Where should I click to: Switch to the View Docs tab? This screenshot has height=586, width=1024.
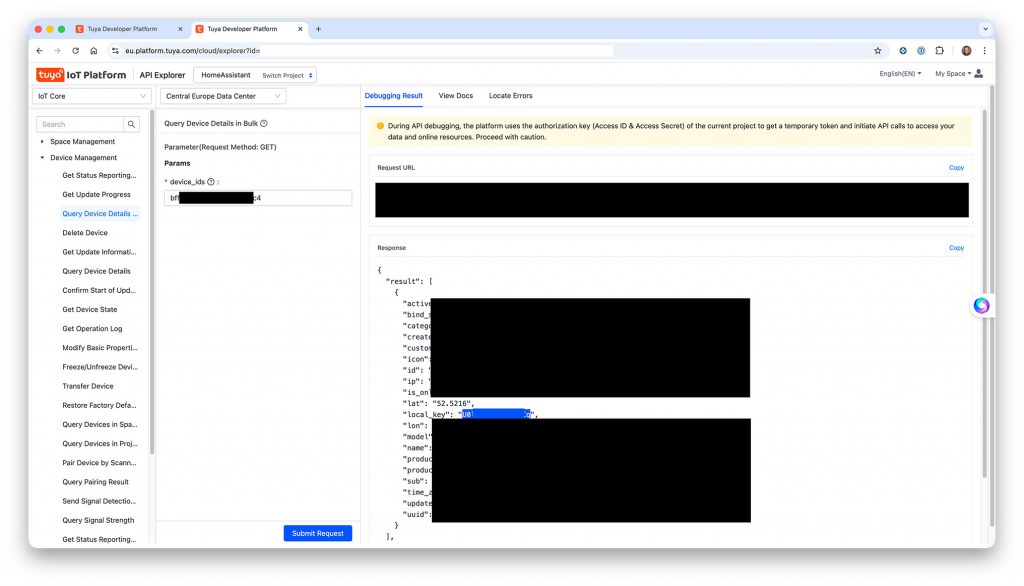click(455, 96)
